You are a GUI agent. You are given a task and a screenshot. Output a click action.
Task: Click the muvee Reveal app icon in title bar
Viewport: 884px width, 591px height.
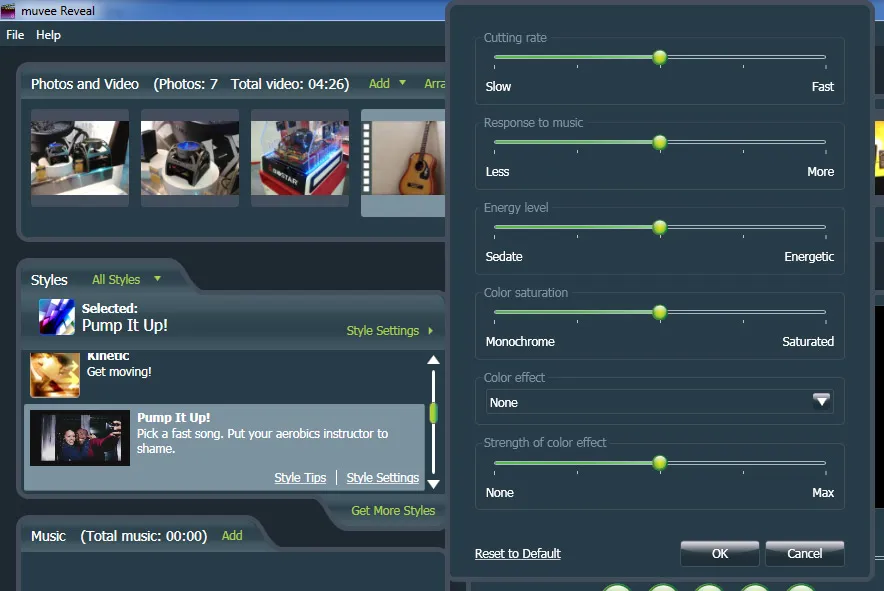pos(8,11)
